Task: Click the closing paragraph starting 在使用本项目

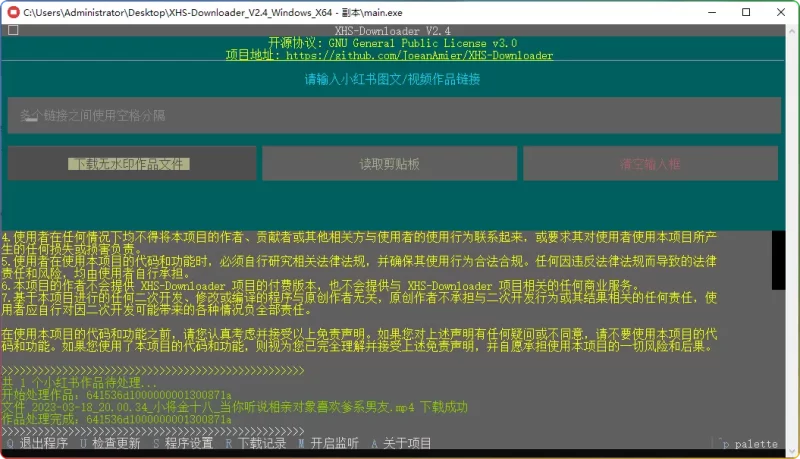Action: point(359,340)
